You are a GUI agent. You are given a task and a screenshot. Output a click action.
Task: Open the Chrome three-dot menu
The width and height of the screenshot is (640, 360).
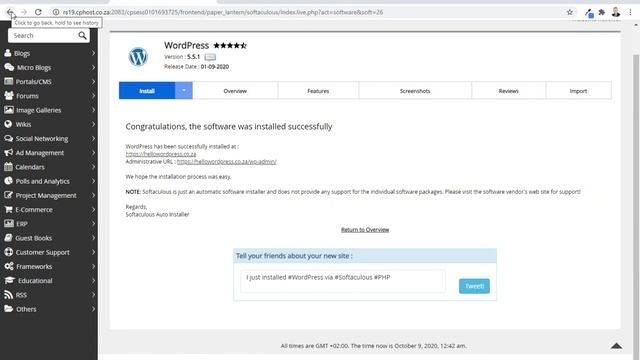pos(631,12)
